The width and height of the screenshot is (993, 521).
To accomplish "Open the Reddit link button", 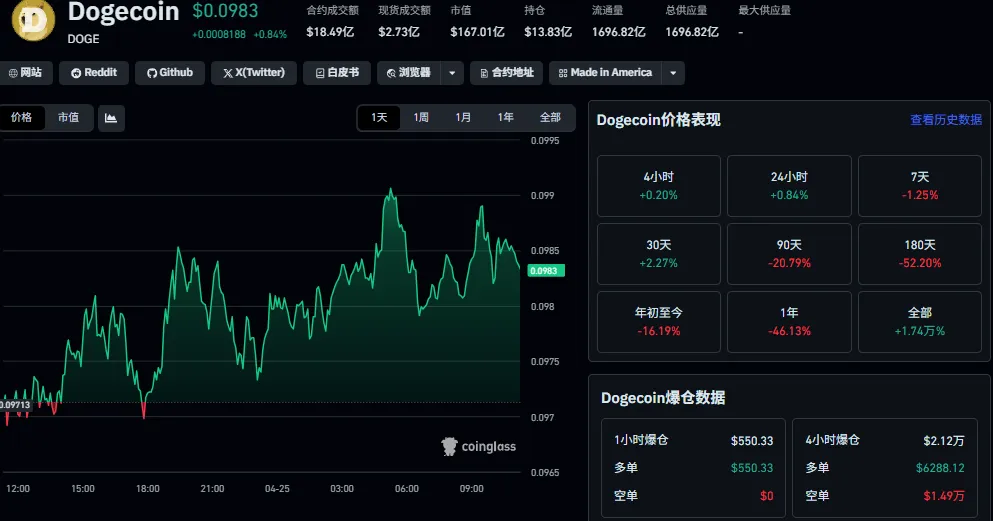I will (94, 73).
